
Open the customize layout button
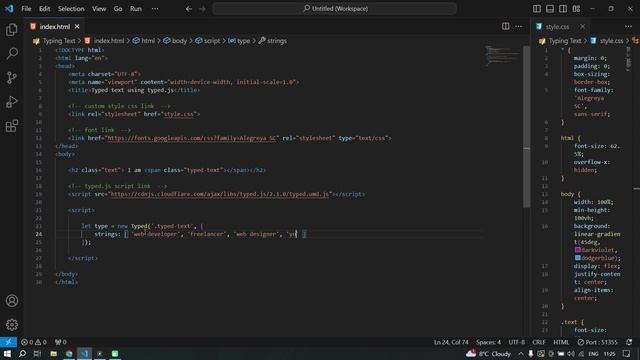tap(576, 9)
